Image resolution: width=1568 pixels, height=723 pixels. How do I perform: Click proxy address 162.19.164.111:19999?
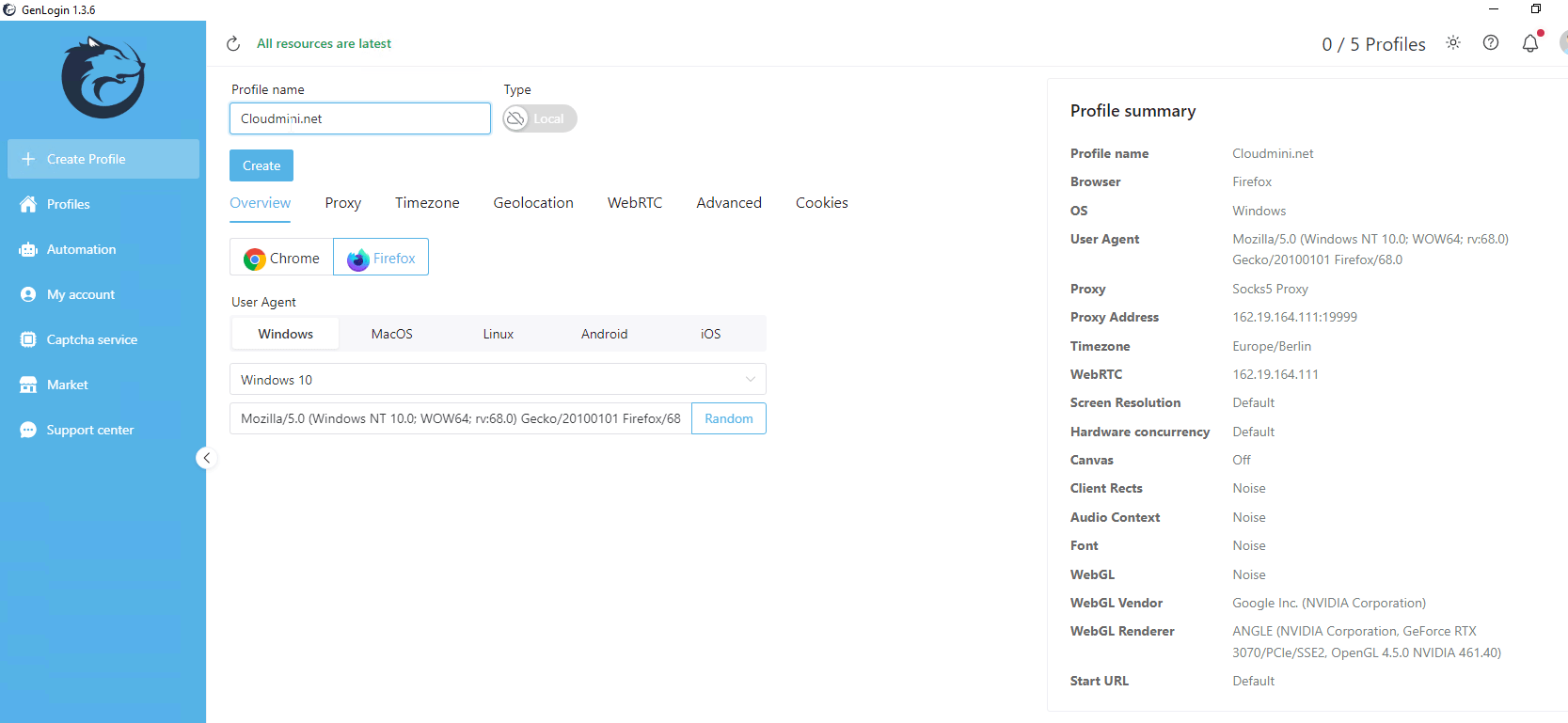[x=1295, y=317]
